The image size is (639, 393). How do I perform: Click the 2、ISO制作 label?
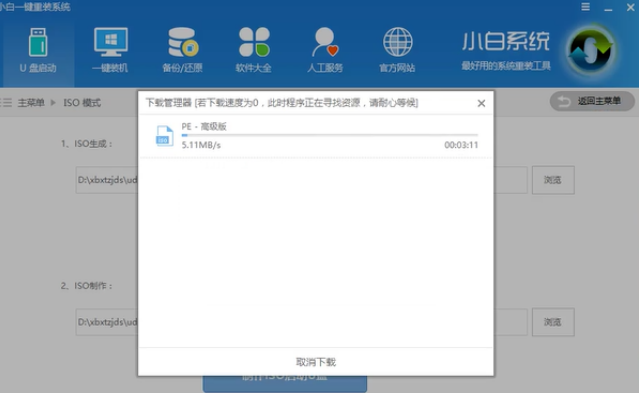pyautogui.click(x=87, y=286)
